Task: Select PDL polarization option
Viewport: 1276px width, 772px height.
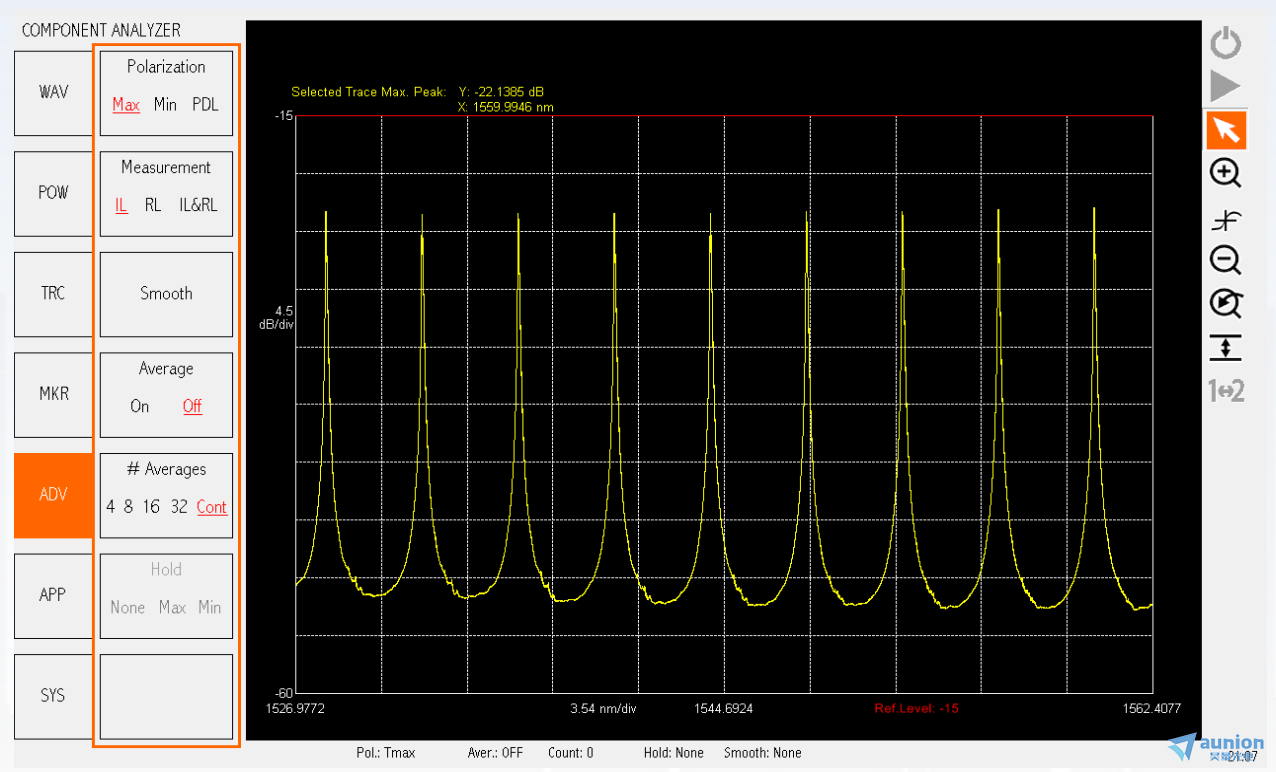Action: (x=205, y=105)
